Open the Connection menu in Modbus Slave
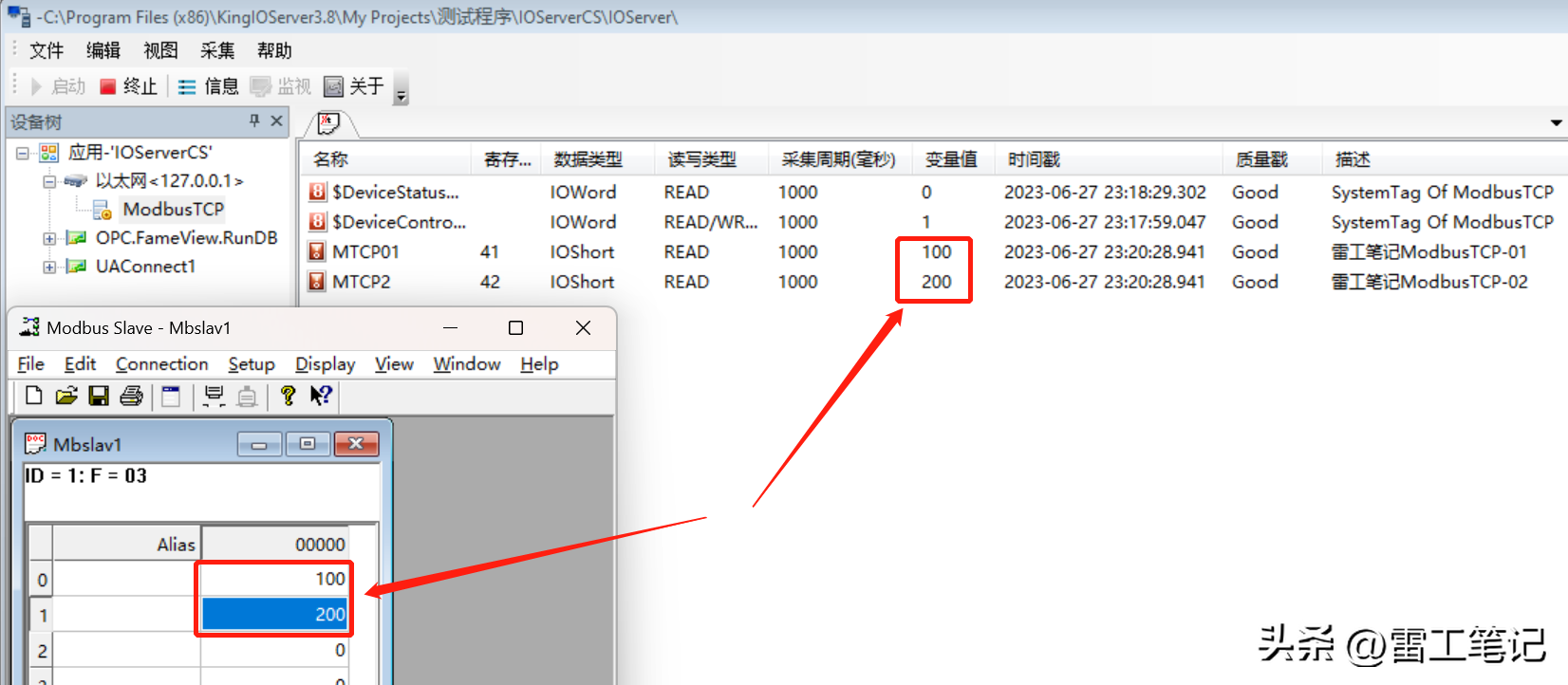1568x685 pixels. pyautogui.click(x=161, y=364)
